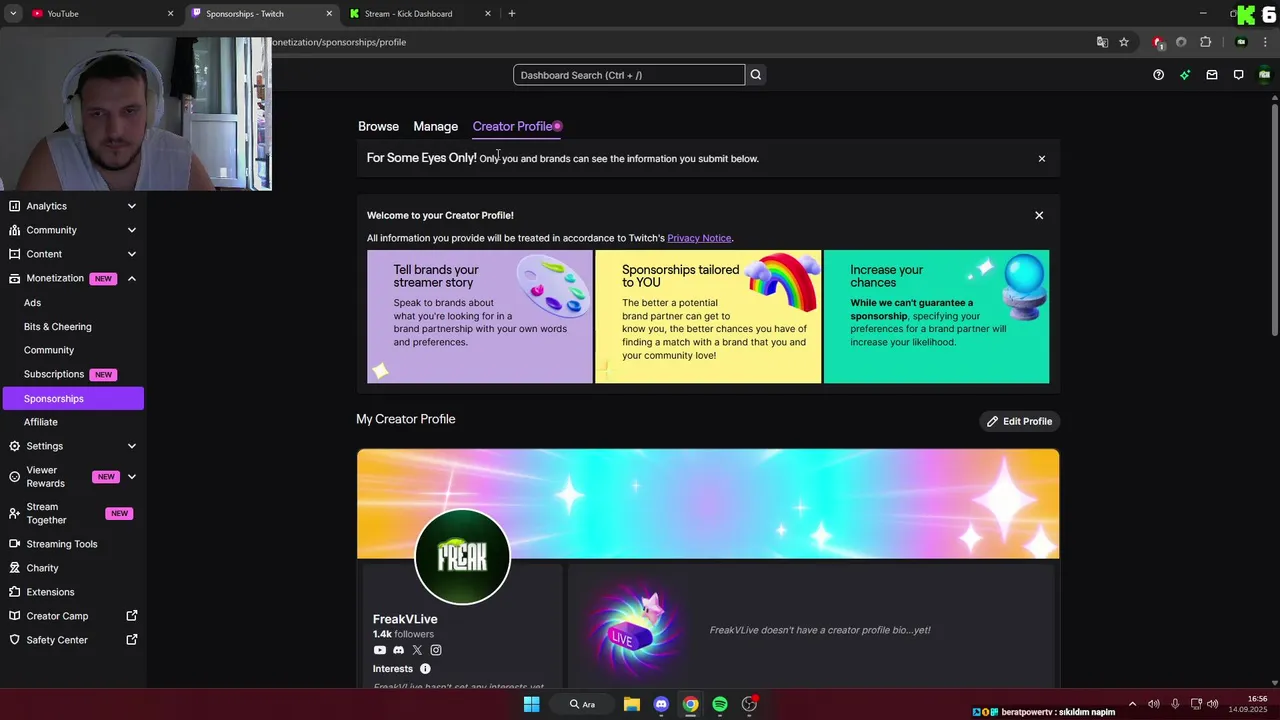This screenshot has height=720, width=1280.
Task: Click the search magnifier button
Action: [x=756, y=75]
